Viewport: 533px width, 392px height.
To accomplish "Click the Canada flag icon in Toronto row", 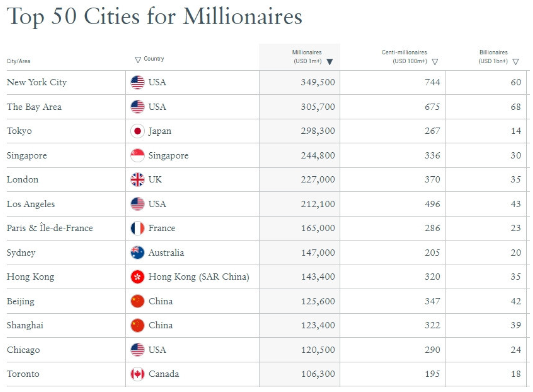I will 137,374.
